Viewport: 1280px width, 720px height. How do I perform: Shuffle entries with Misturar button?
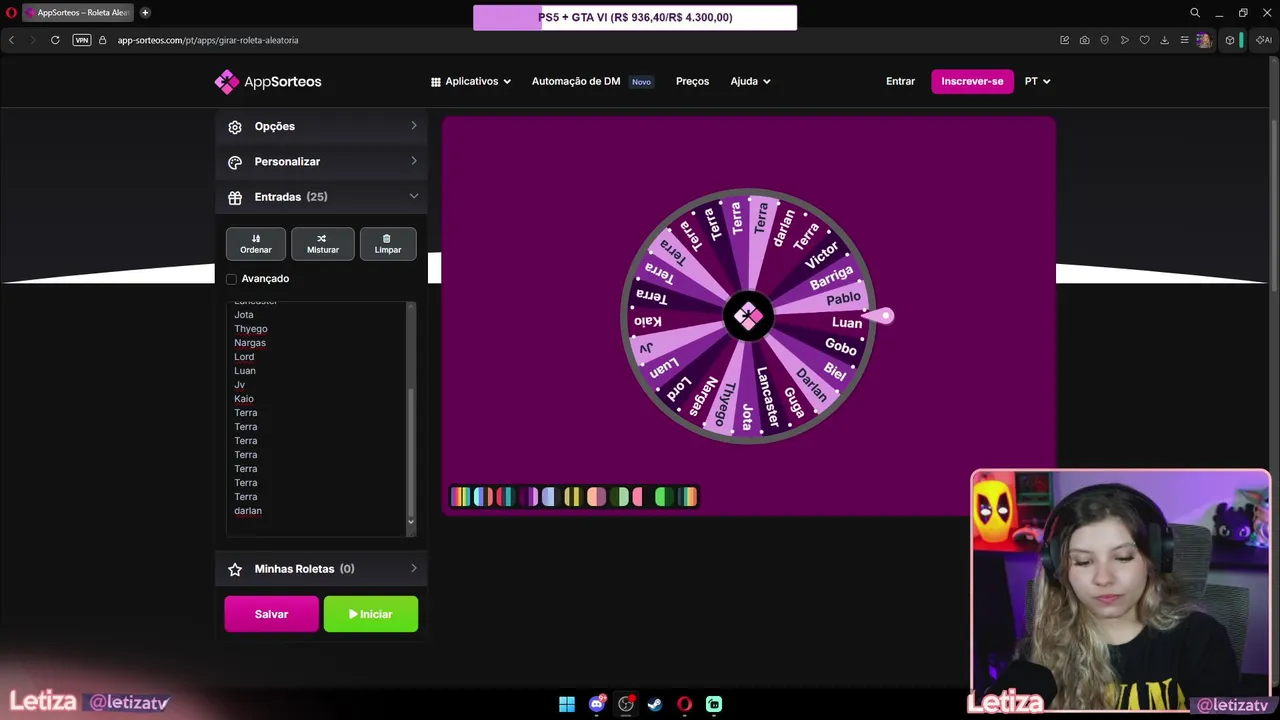323,243
